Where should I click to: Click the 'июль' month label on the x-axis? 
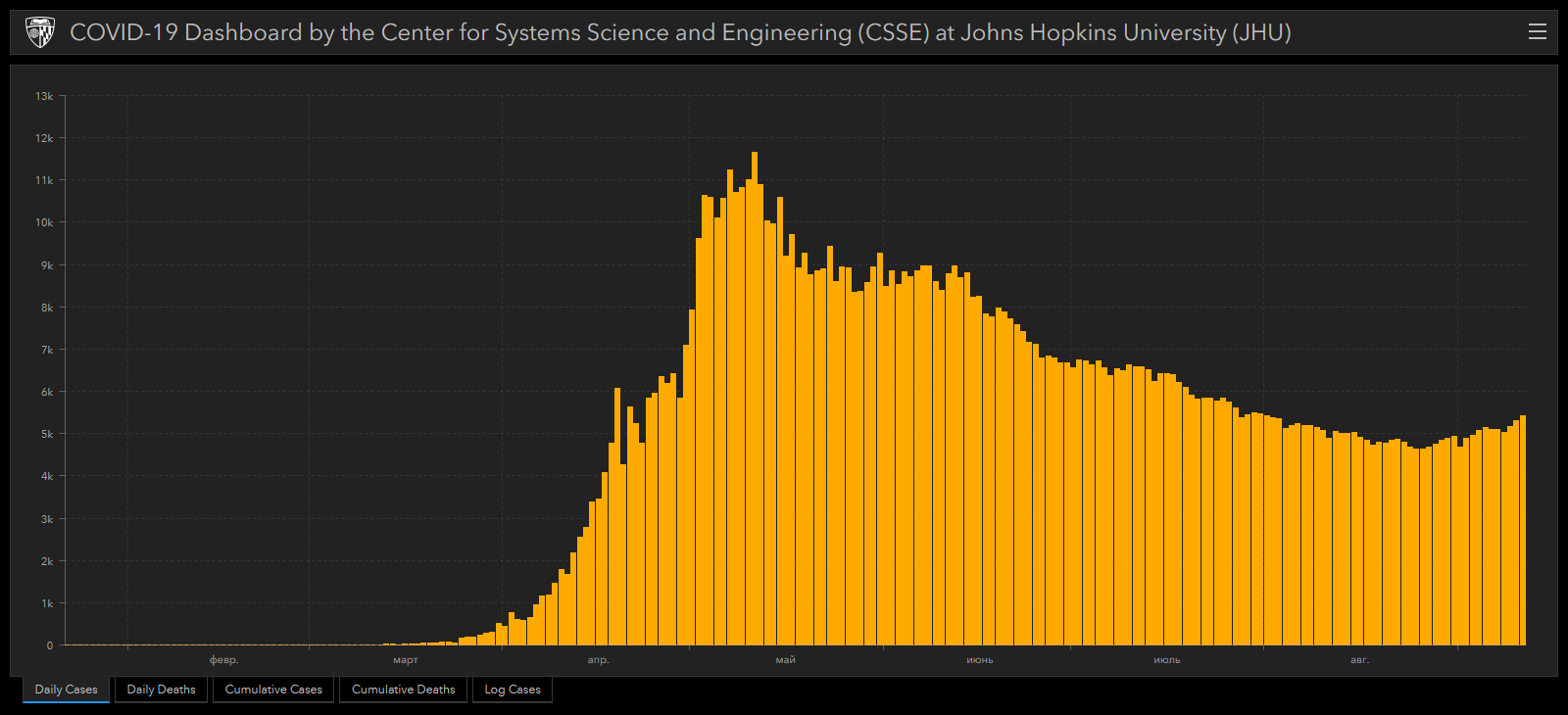1167,660
